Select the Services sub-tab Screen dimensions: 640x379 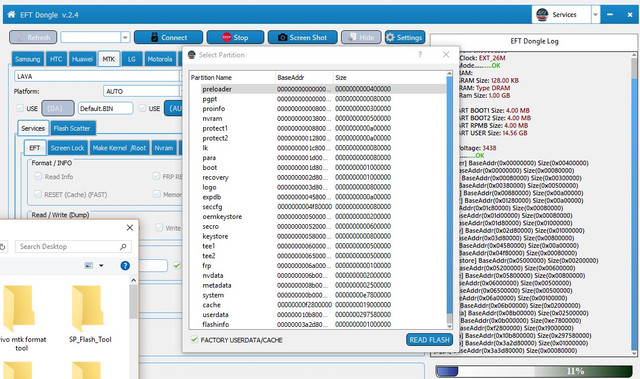pos(33,128)
